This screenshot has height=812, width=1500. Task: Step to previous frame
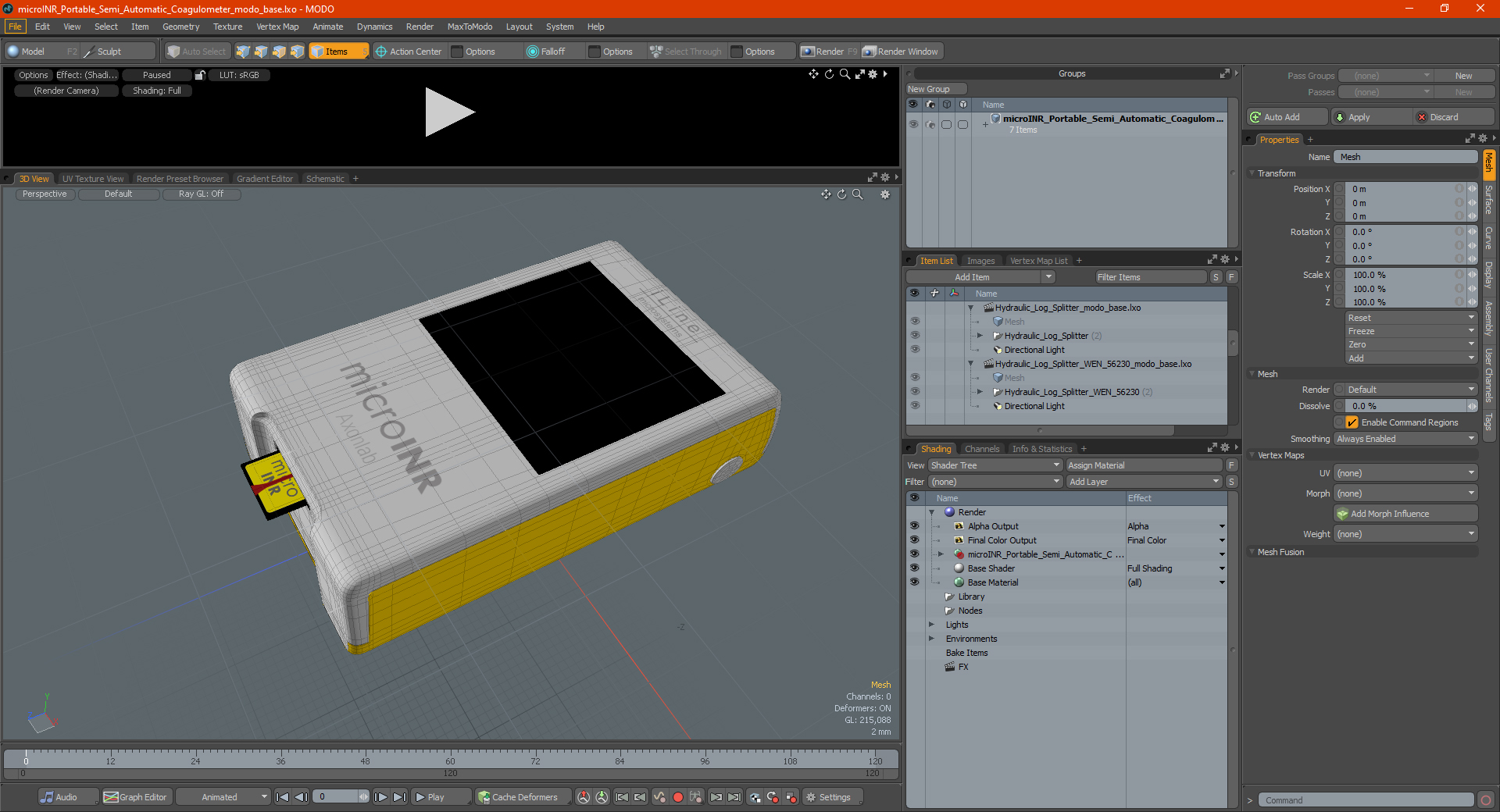301,797
